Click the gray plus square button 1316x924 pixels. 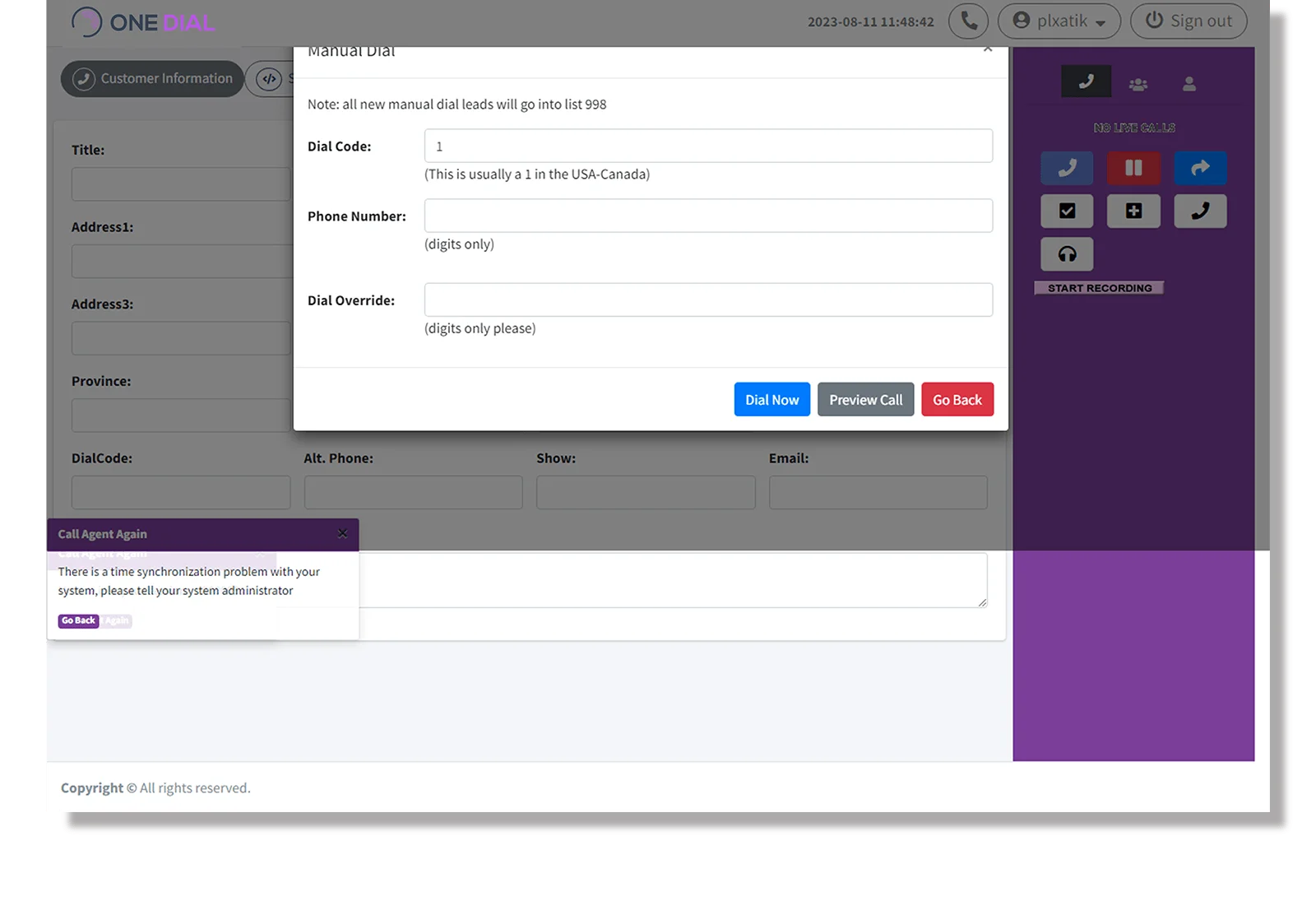coord(1133,211)
